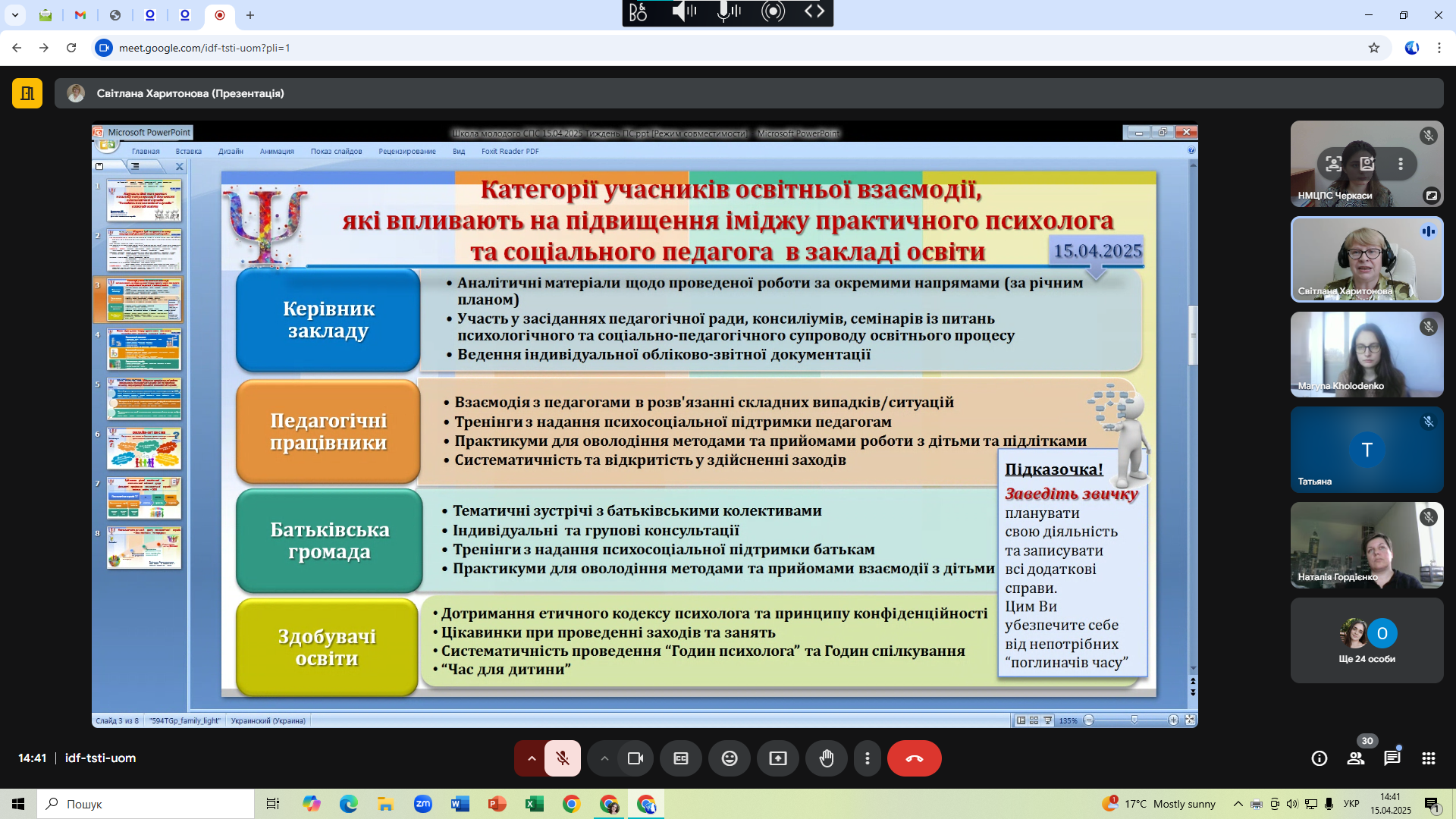
Task: Select the Татьяна participant tile
Action: 1367,450
